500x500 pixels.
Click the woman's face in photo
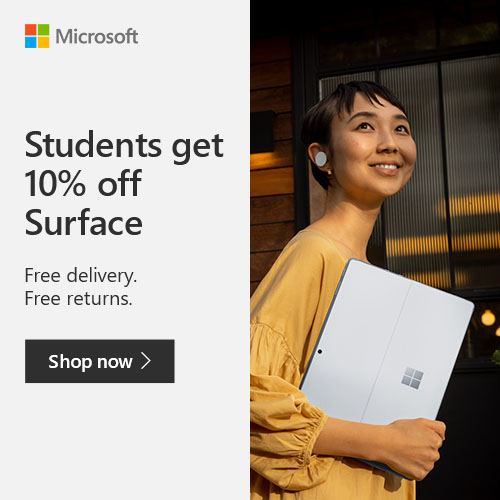coord(375,147)
